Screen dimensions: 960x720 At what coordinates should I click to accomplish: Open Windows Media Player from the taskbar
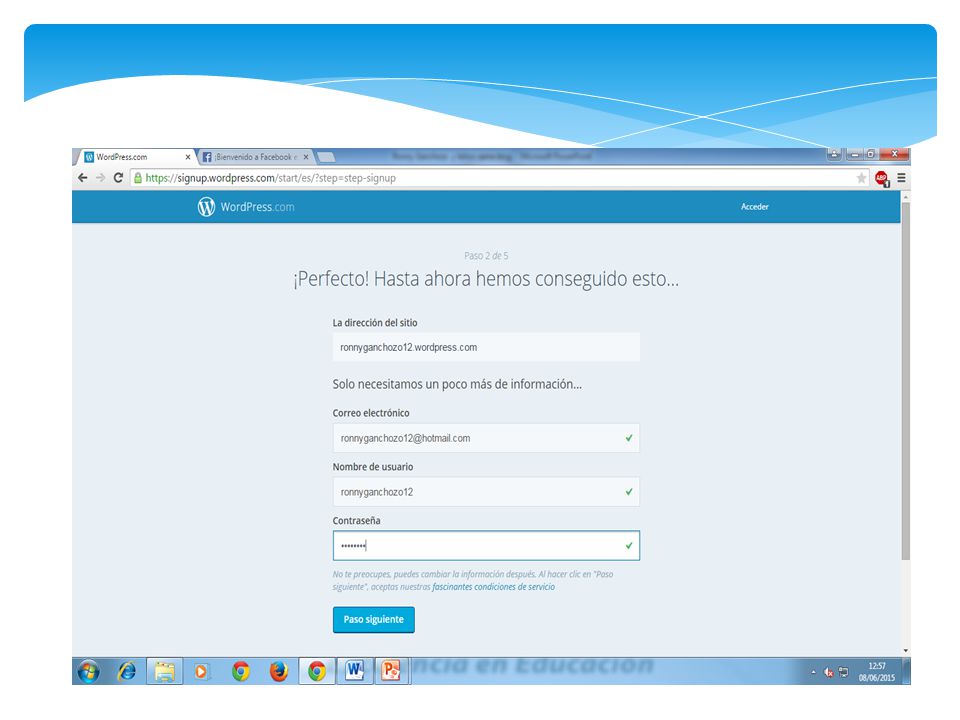[200, 672]
